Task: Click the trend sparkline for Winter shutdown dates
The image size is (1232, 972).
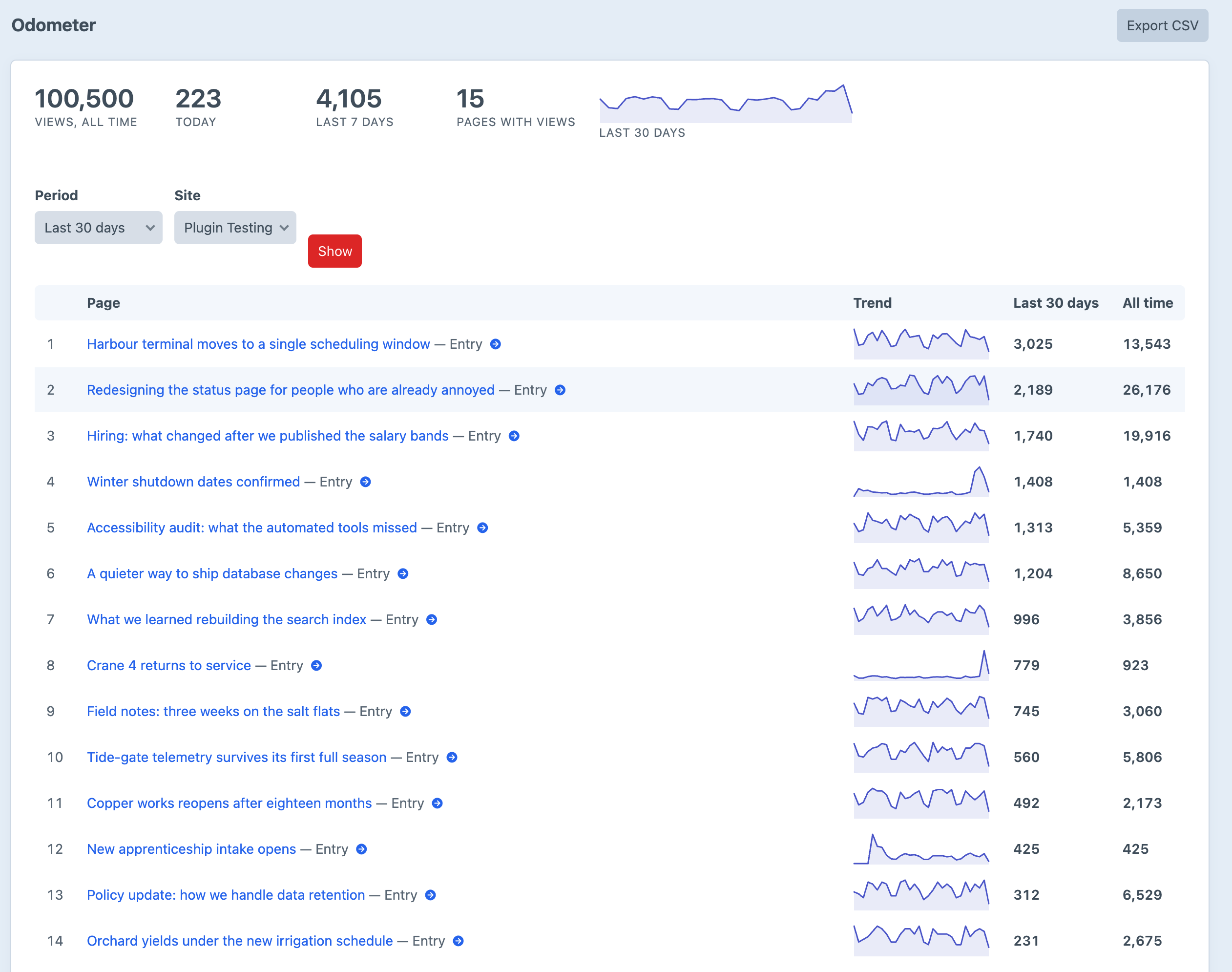Action: (921, 482)
